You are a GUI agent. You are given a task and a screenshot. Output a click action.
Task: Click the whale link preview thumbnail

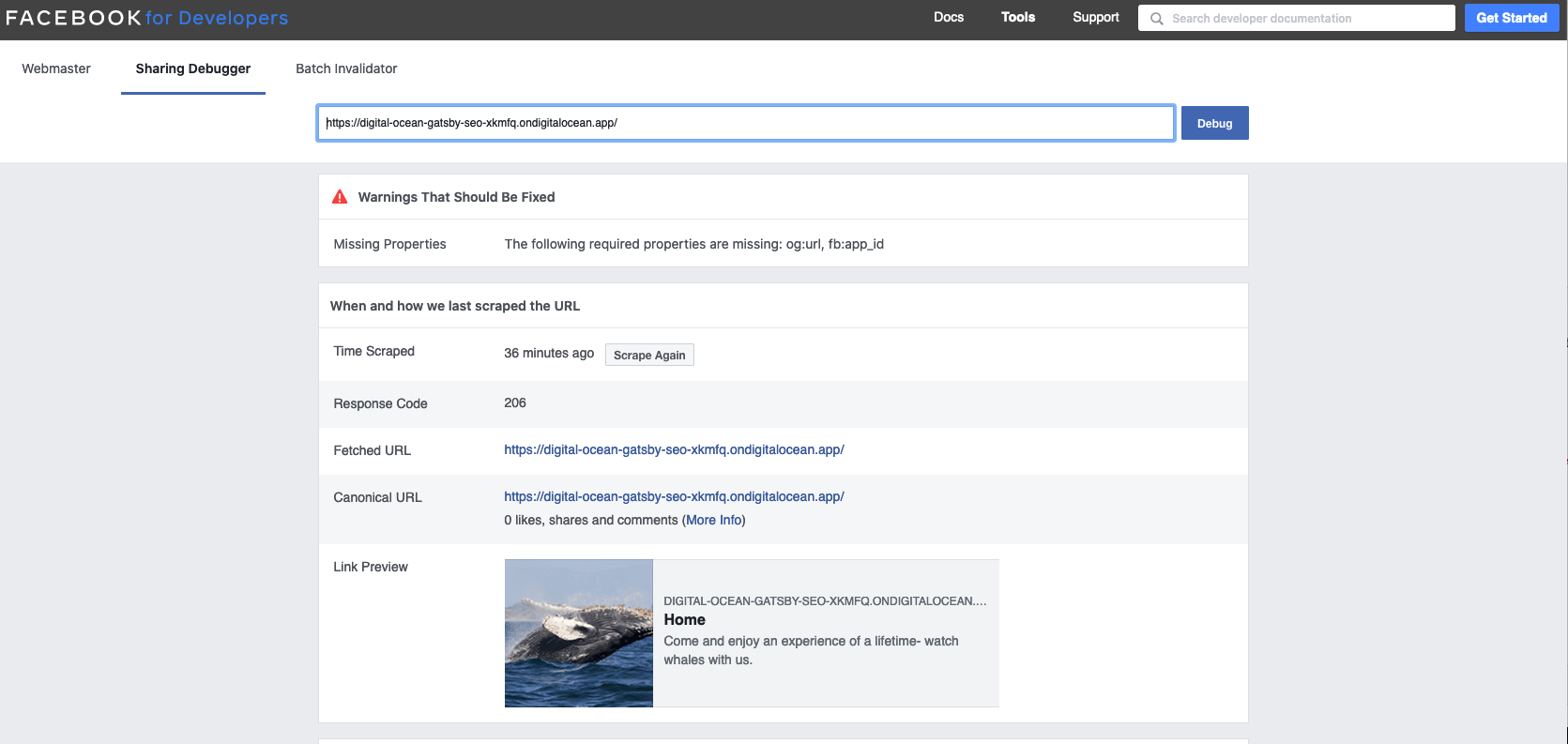pos(579,633)
